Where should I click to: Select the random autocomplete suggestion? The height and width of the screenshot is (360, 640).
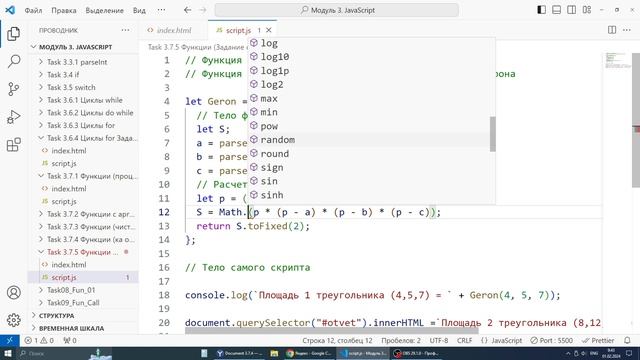(x=369, y=140)
